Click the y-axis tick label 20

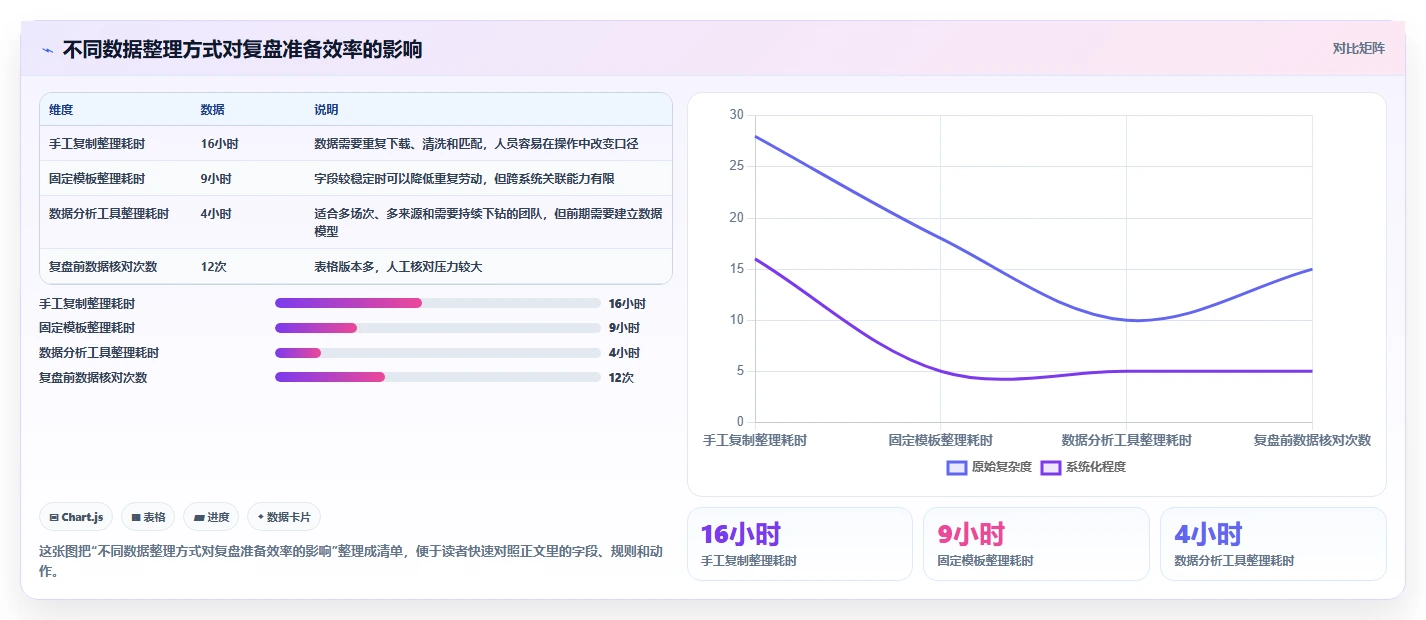click(737, 218)
